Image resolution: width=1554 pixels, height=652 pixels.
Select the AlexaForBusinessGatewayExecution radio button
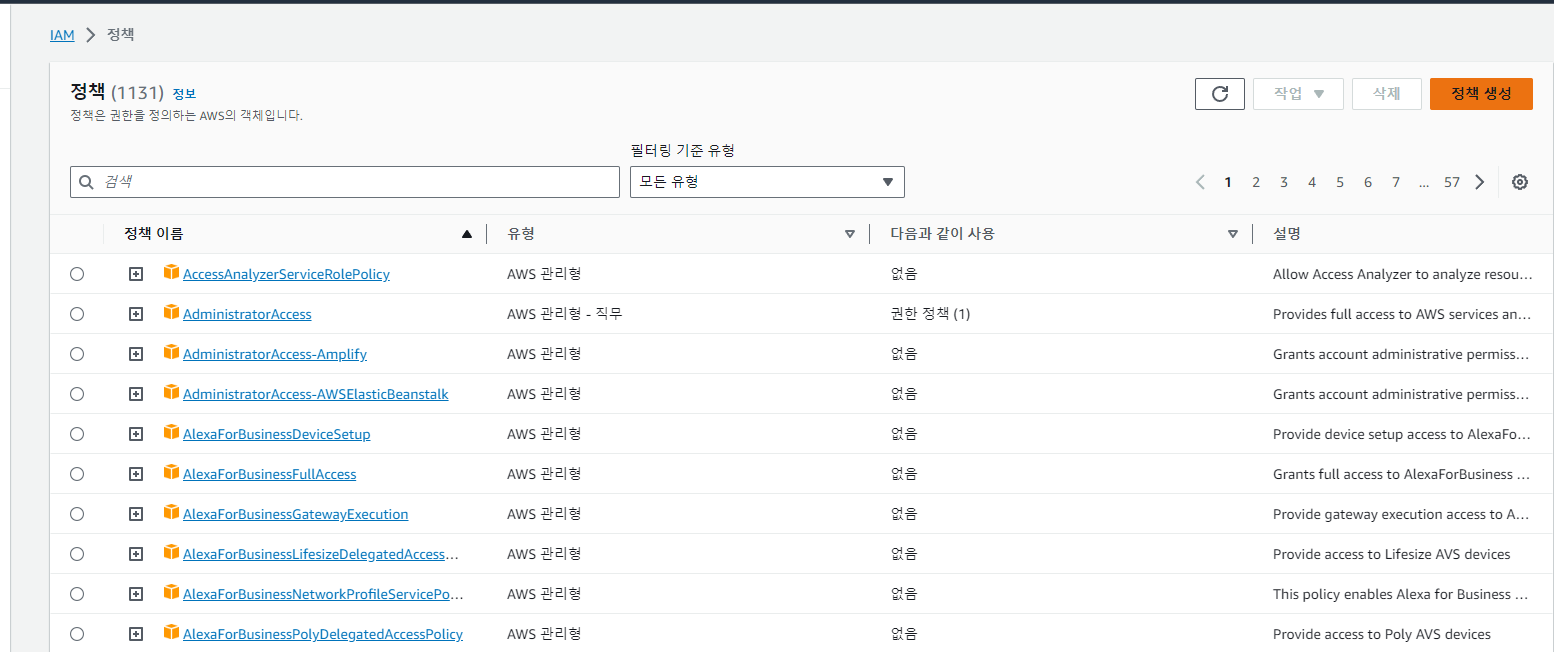[77, 514]
